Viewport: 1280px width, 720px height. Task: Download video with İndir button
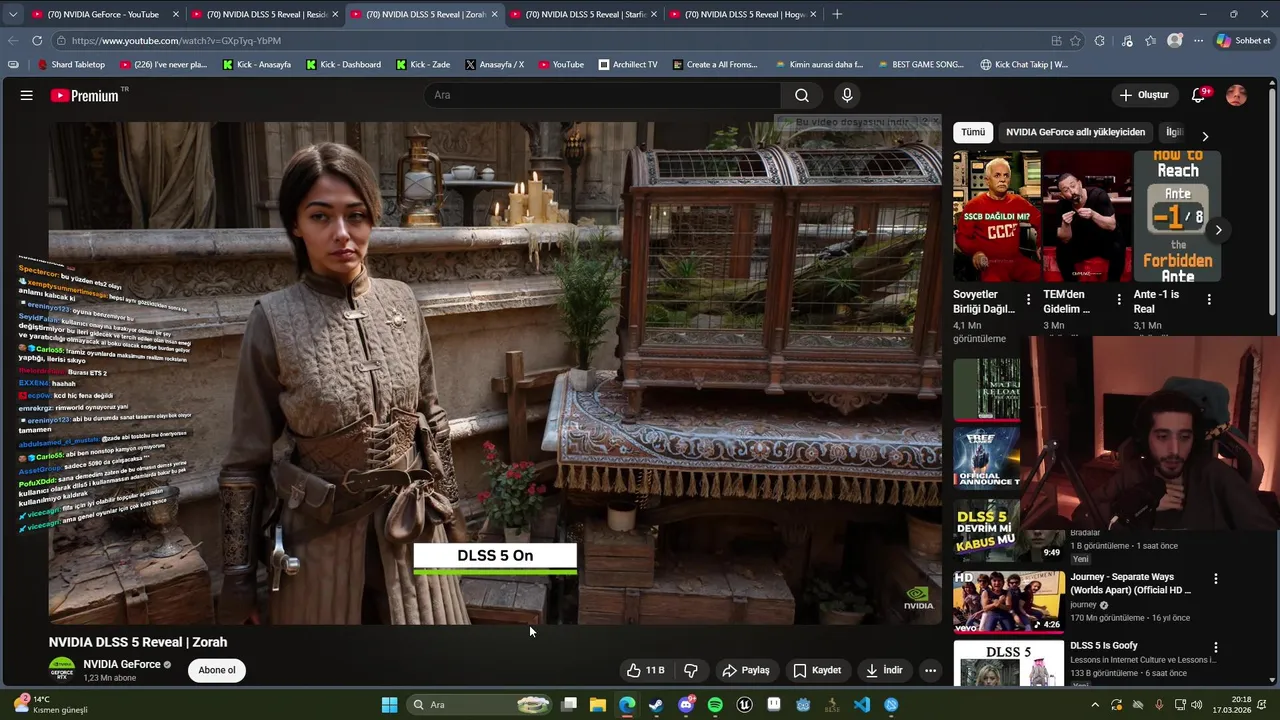tap(884, 670)
